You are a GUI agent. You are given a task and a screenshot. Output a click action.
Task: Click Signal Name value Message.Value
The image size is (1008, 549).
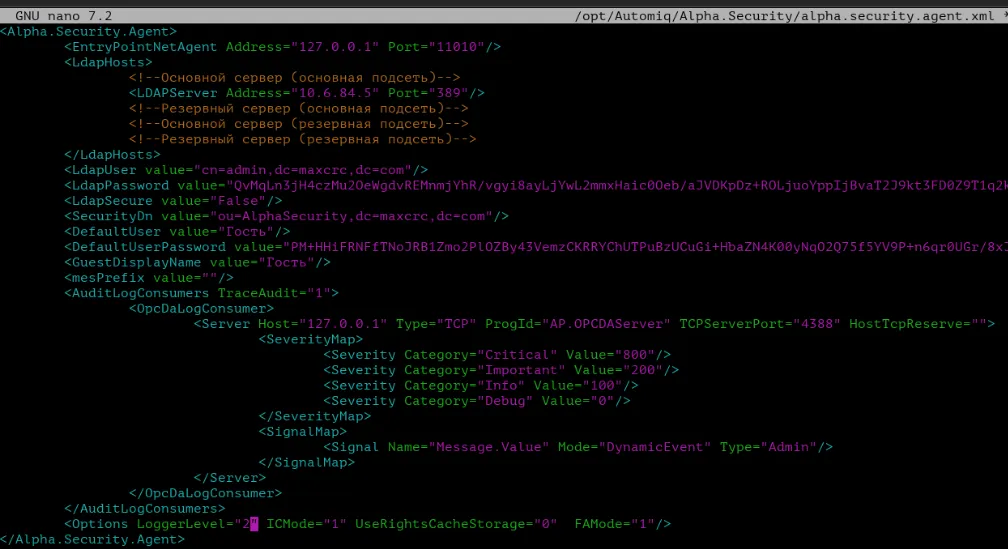[489, 448]
